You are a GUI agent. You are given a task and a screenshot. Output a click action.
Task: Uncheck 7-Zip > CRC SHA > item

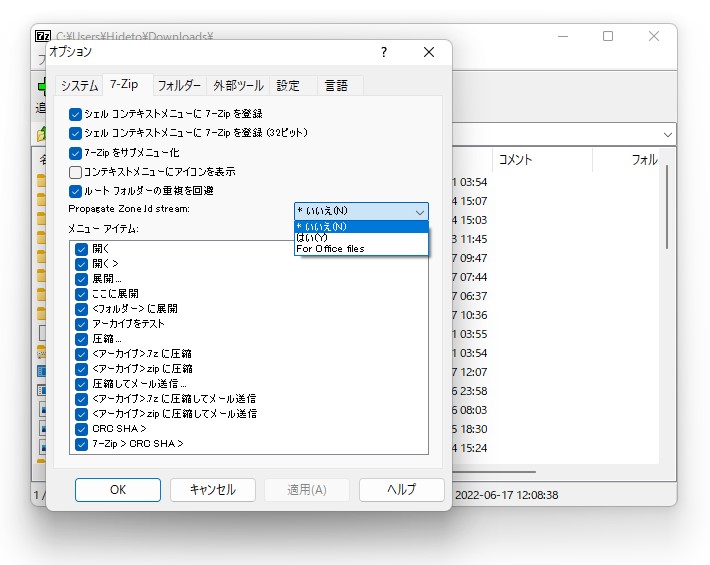[82, 444]
